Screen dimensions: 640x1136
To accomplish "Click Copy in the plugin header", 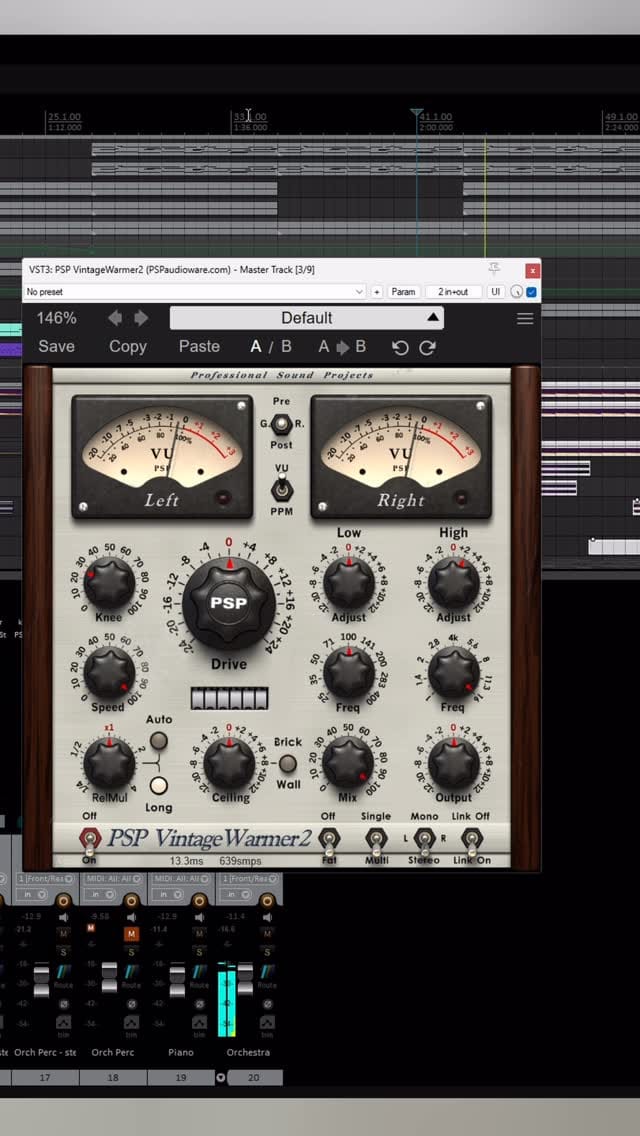I will (128, 346).
